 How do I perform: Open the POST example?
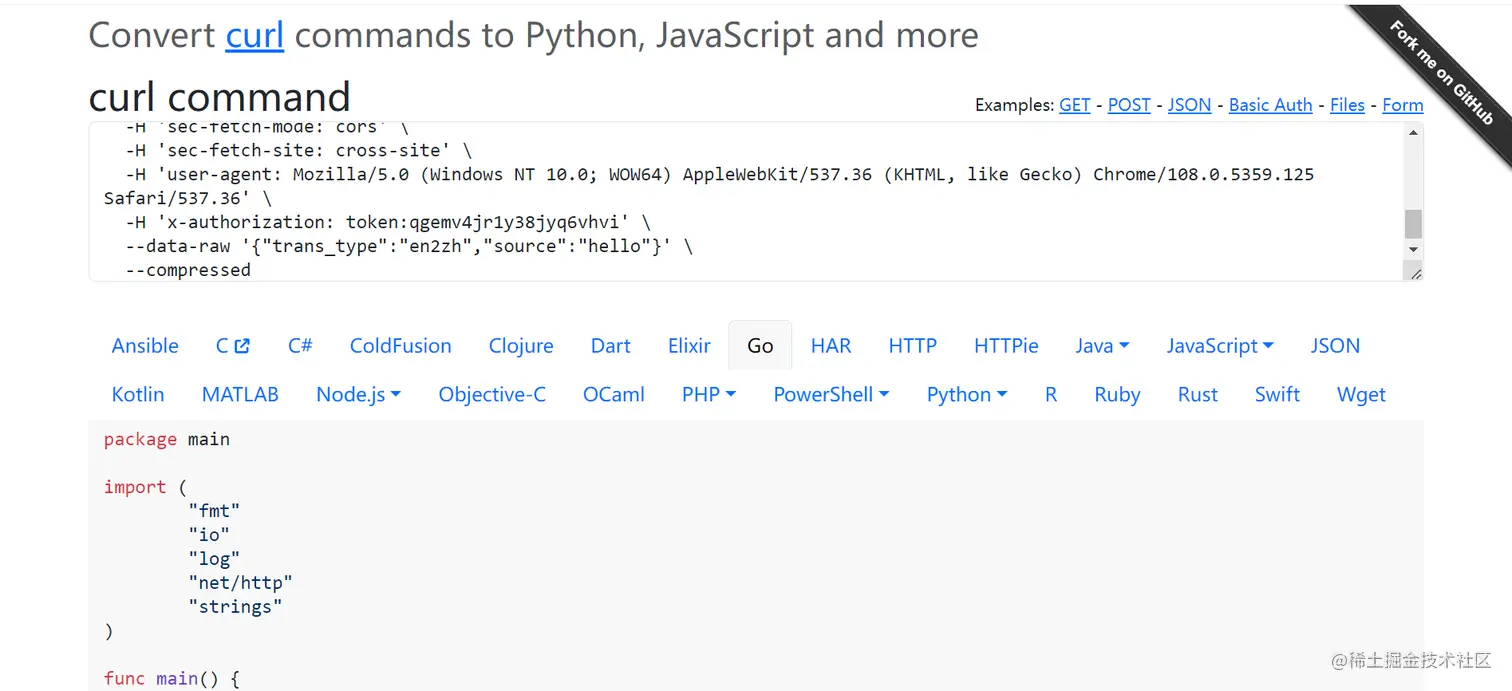coord(1129,105)
